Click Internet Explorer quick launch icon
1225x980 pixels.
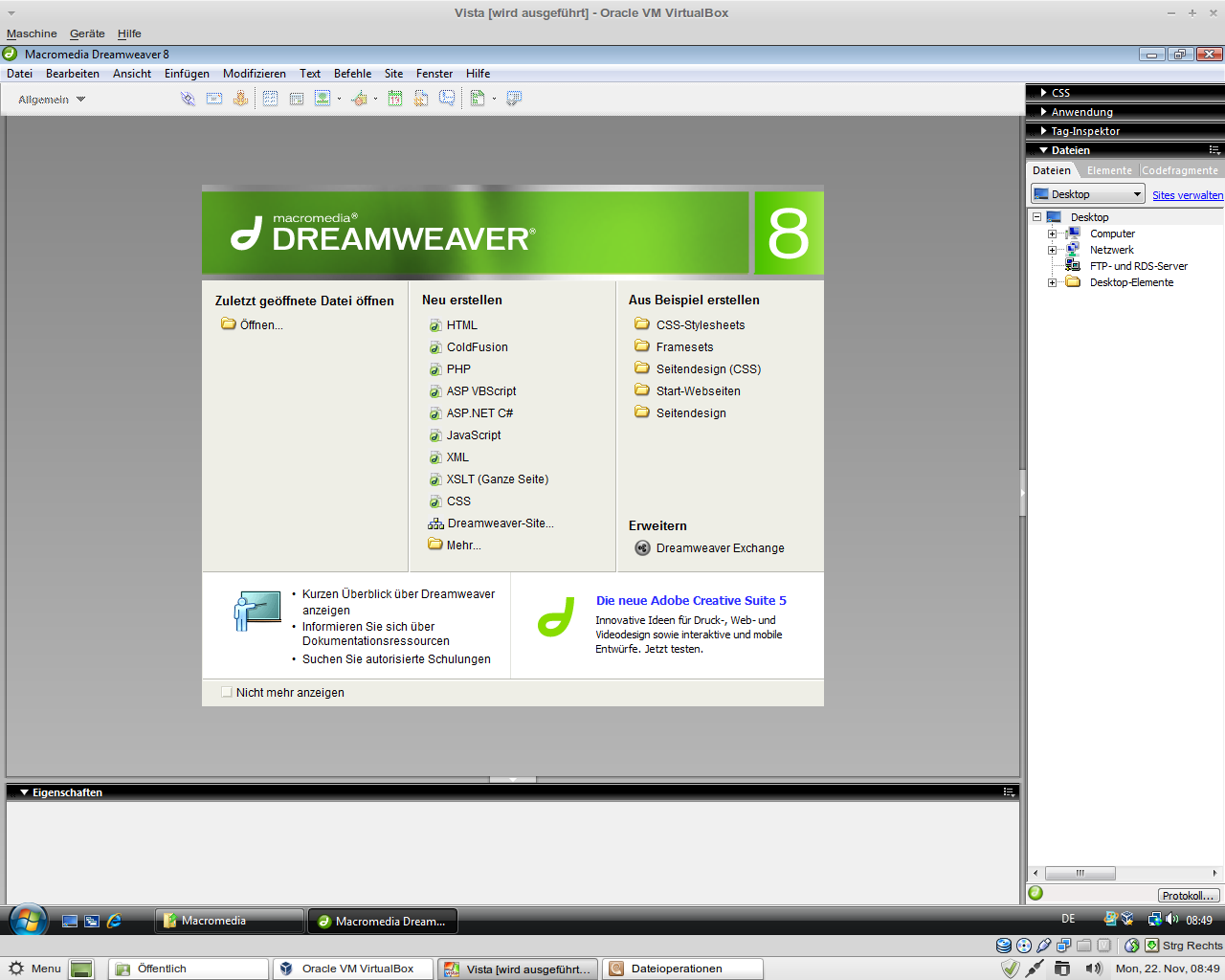114,921
